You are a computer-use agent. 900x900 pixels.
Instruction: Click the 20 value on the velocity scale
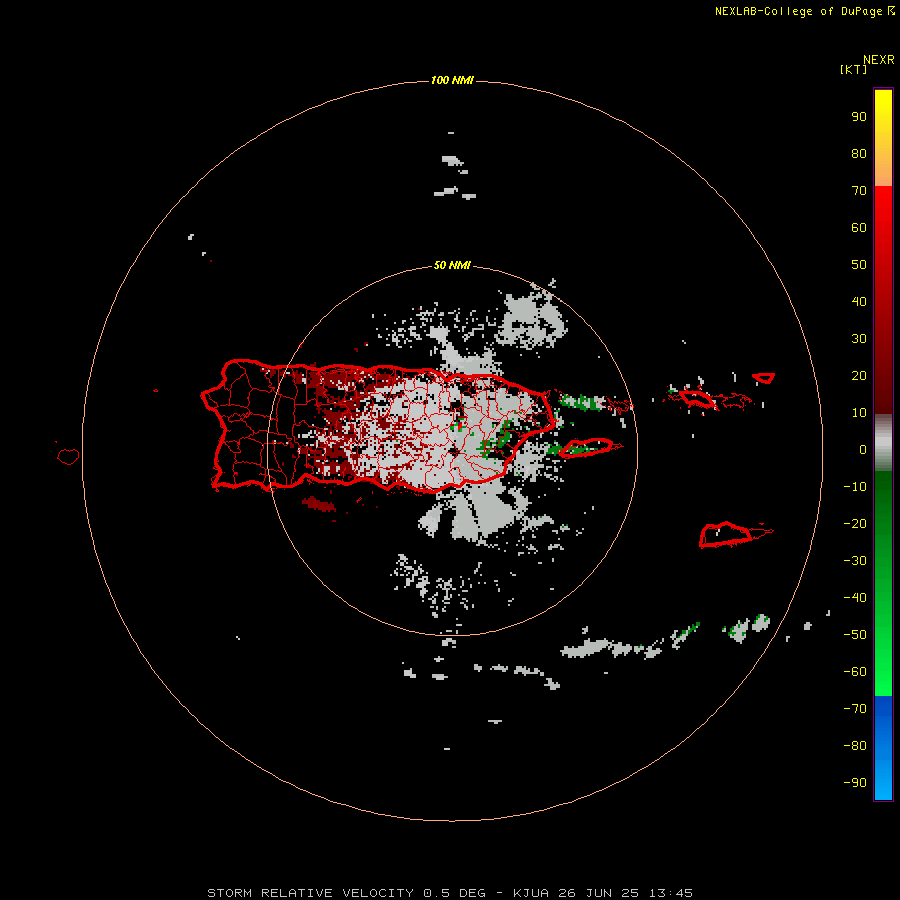[x=859, y=375]
